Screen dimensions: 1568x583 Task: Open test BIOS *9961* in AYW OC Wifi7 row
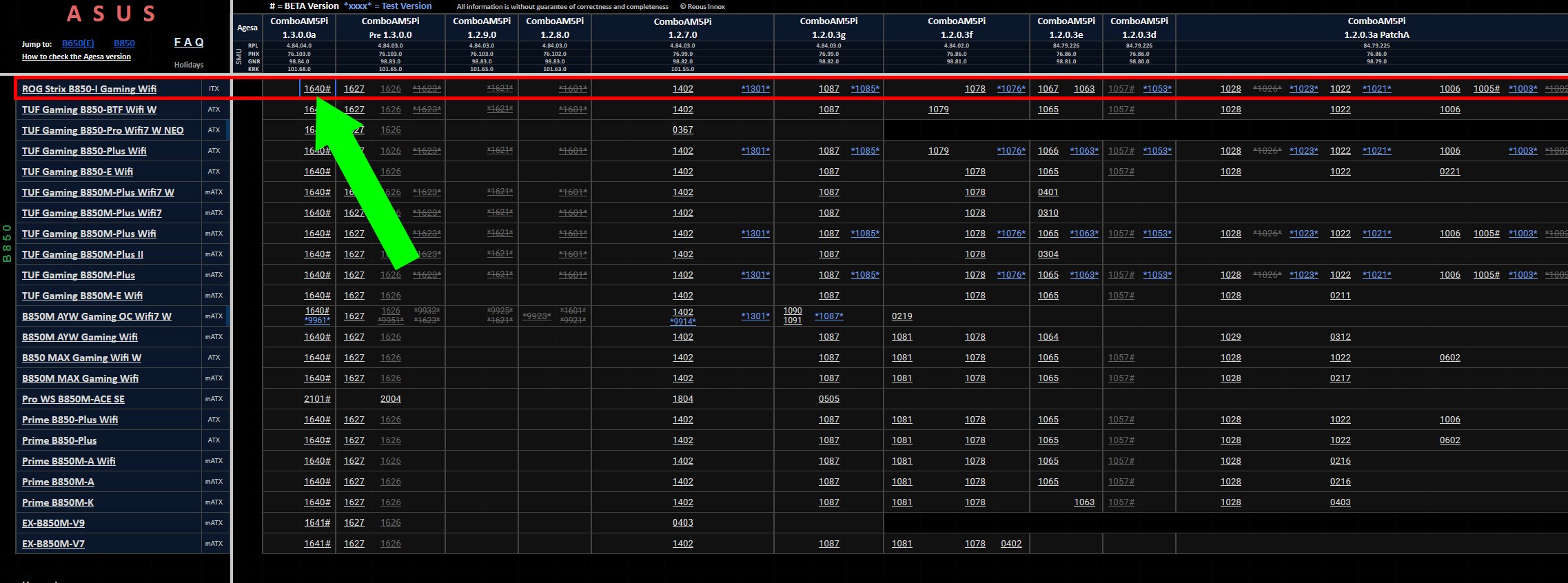pos(317,320)
